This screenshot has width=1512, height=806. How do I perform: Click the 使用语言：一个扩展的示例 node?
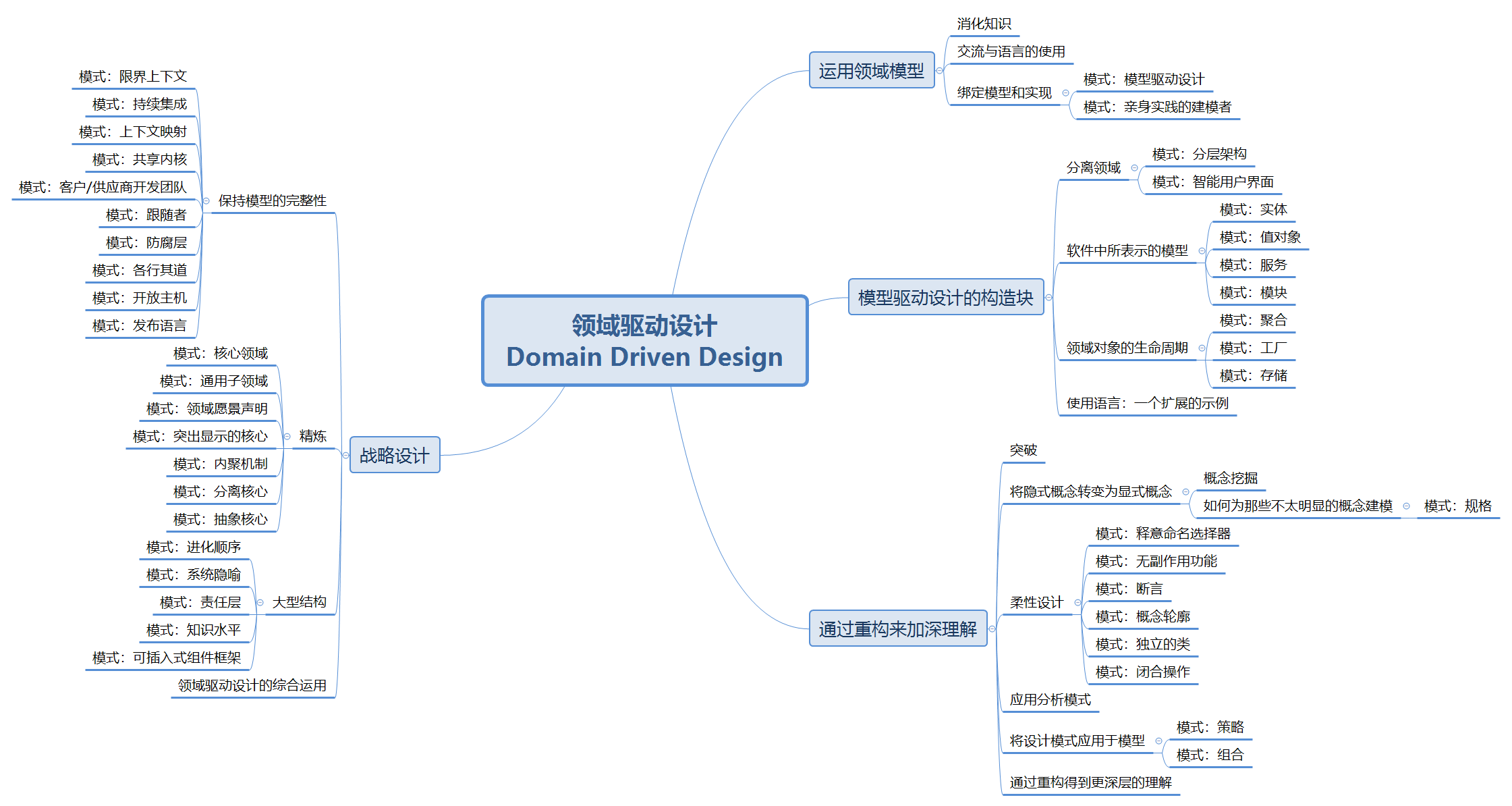click(x=1148, y=401)
